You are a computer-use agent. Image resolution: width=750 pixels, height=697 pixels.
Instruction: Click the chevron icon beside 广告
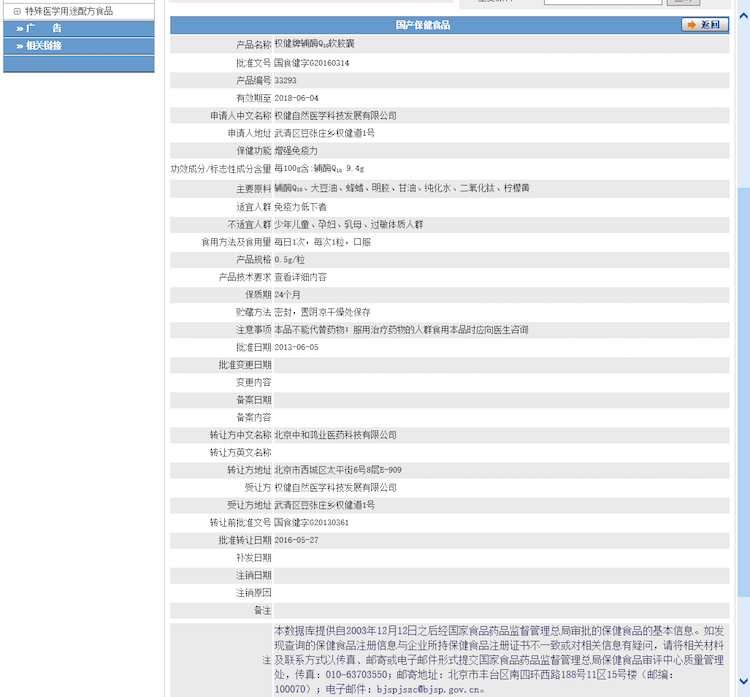[x=19, y=29]
